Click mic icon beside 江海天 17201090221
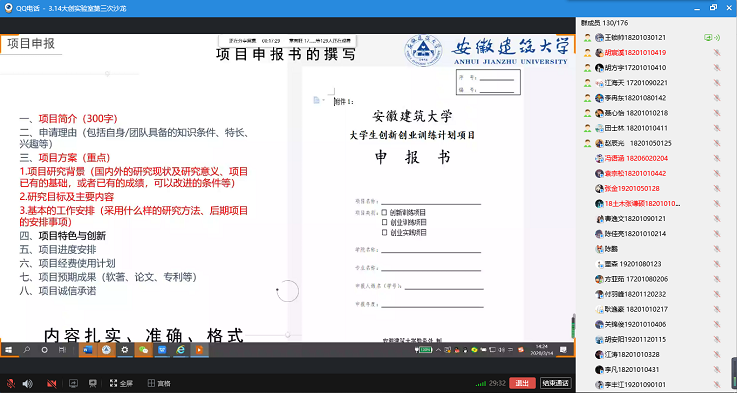The width and height of the screenshot is (737, 393). click(717, 83)
